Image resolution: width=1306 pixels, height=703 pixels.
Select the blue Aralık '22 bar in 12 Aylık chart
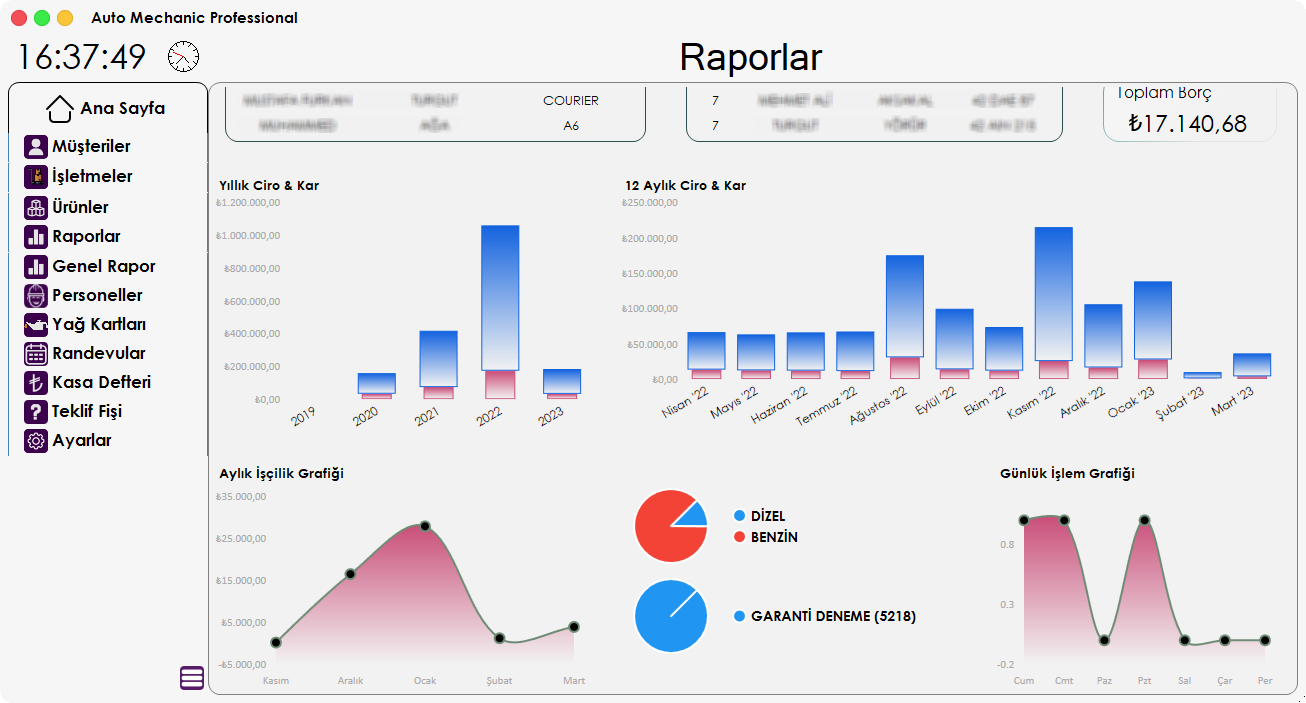pyautogui.click(x=1103, y=336)
